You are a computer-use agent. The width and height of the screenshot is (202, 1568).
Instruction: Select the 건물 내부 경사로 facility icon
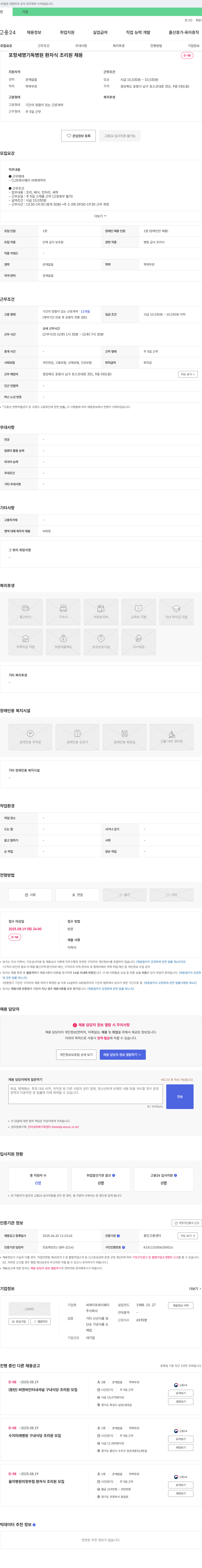coord(171,737)
